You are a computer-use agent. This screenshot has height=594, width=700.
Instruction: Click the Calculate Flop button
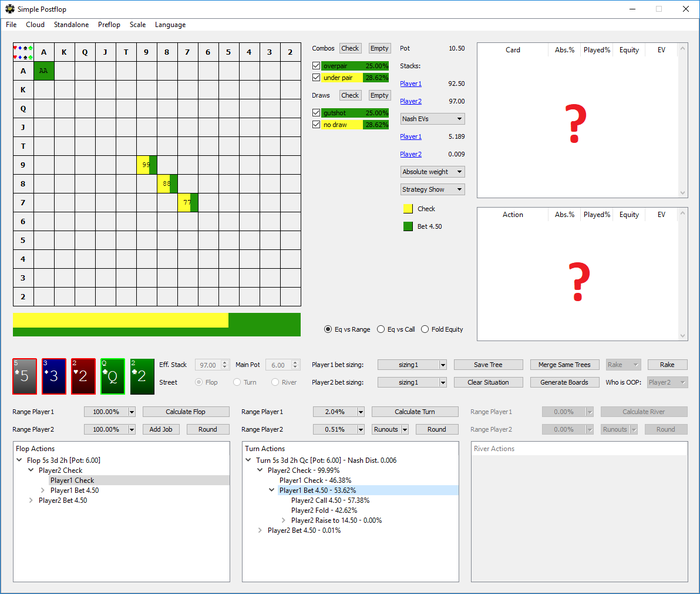pos(186,411)
